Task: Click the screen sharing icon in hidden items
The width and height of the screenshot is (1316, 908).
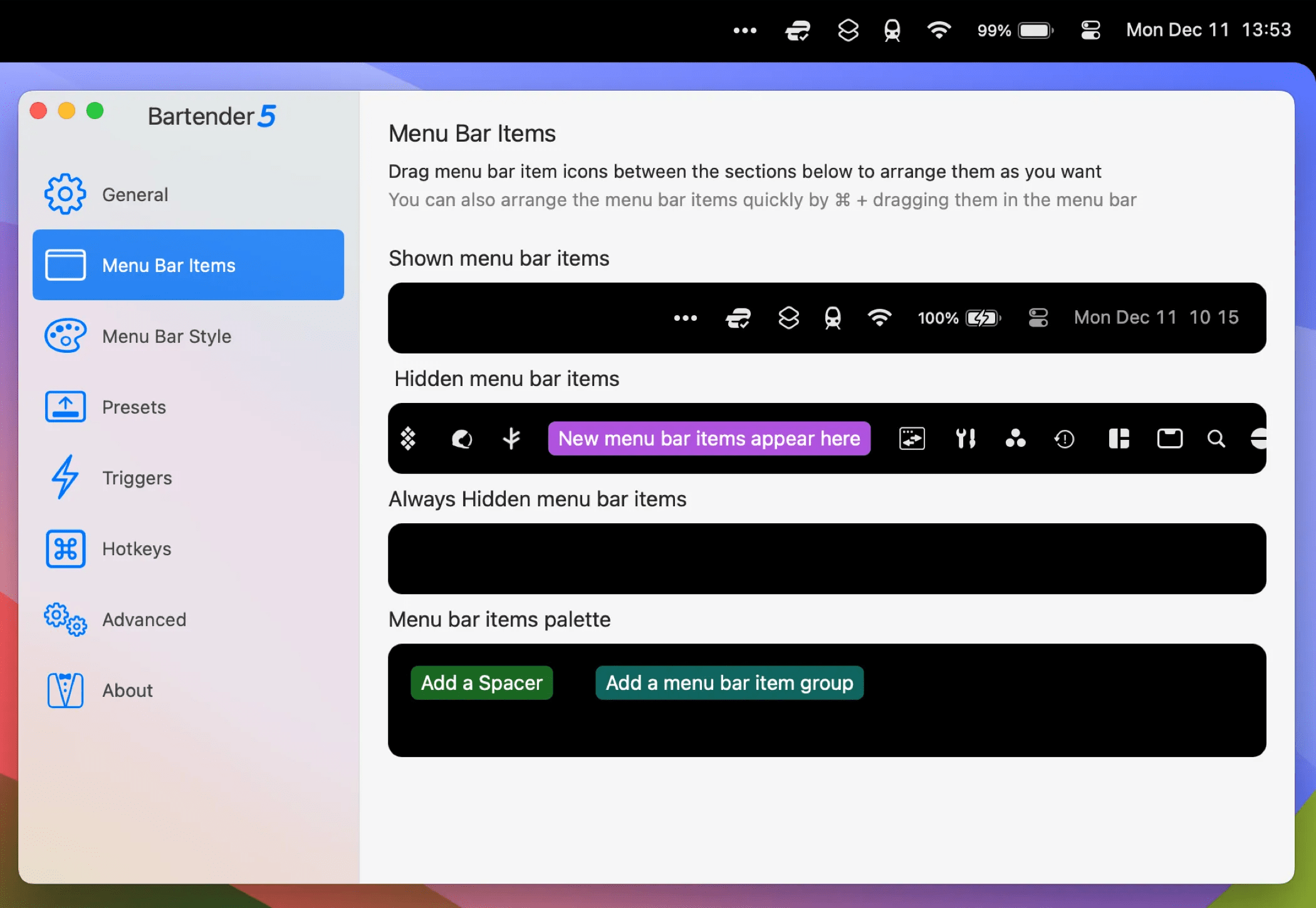Action: point(912,439)
